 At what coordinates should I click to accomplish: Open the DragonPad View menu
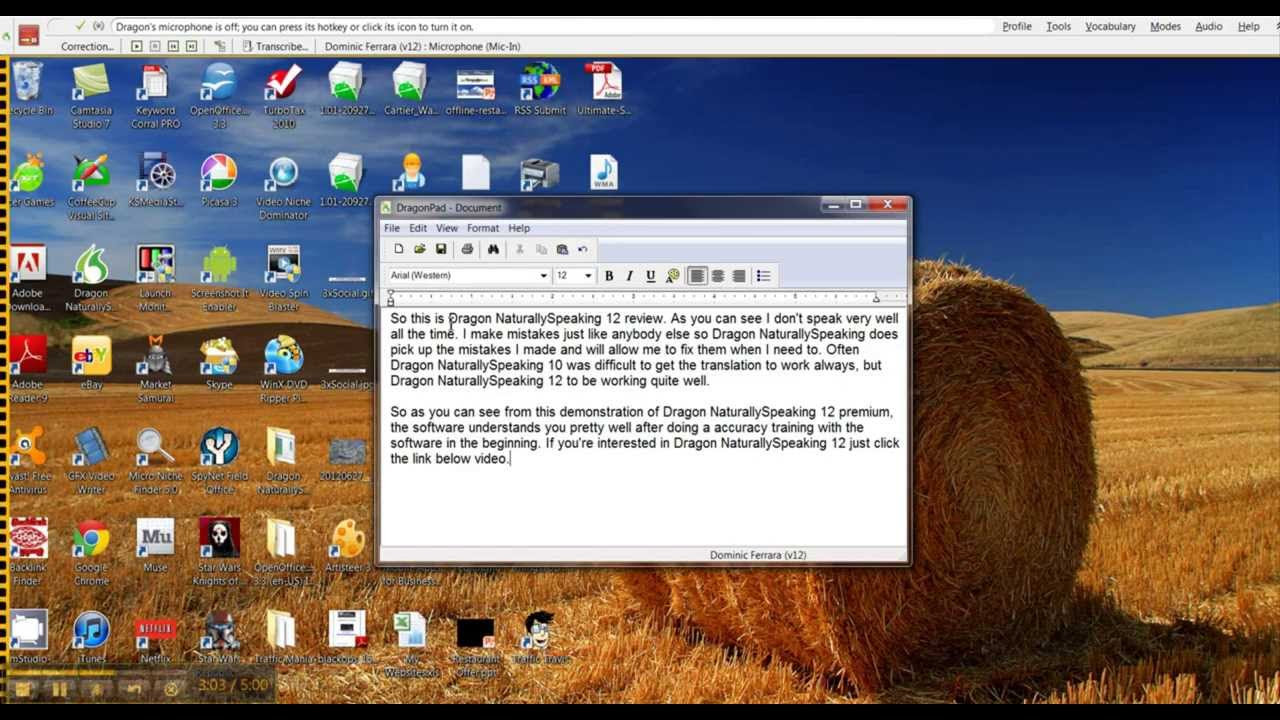pyautogui.click(x=447, y=228)
